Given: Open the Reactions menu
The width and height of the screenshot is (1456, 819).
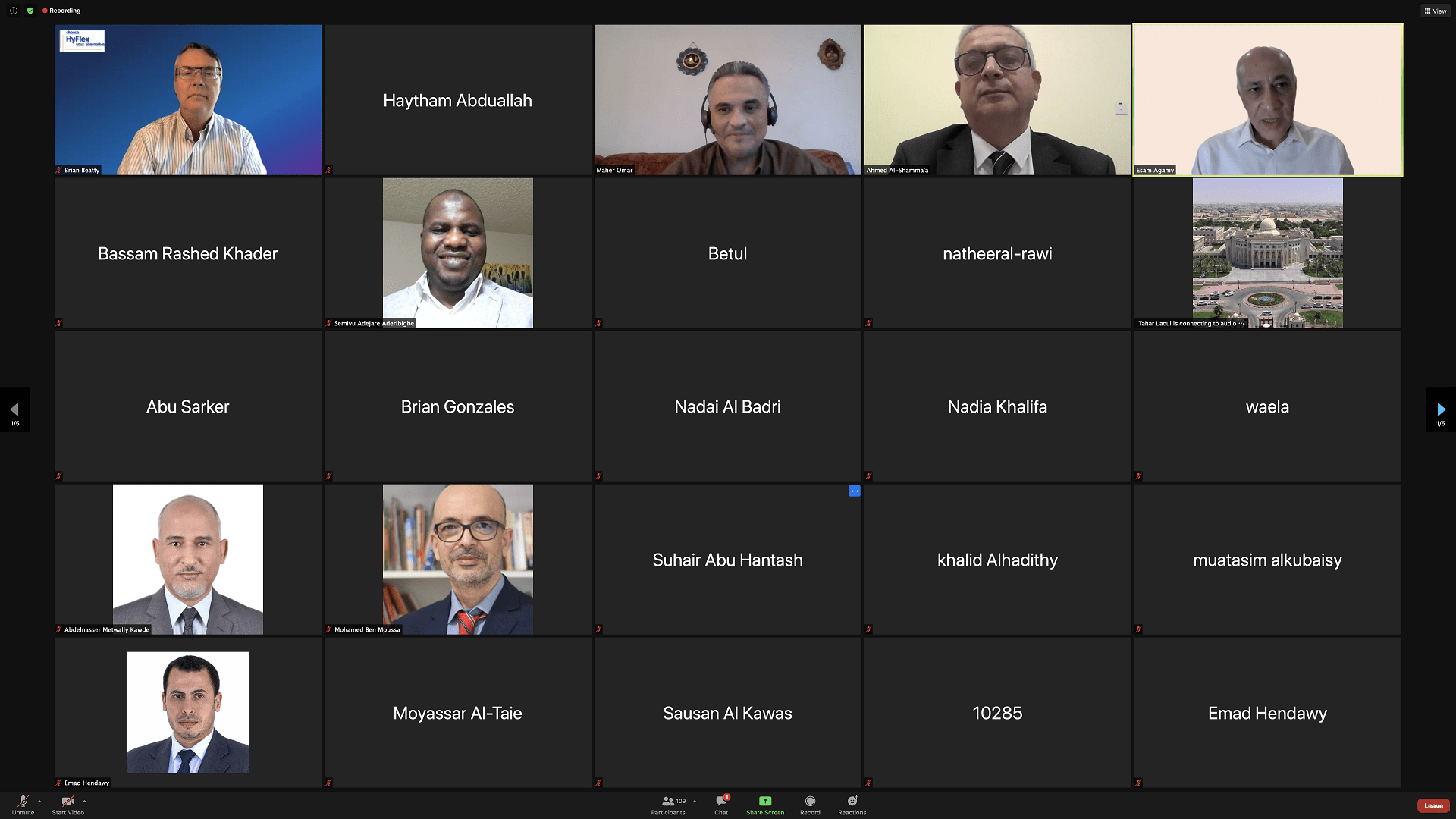Looking at the screenshot, I should click(852, 802).
